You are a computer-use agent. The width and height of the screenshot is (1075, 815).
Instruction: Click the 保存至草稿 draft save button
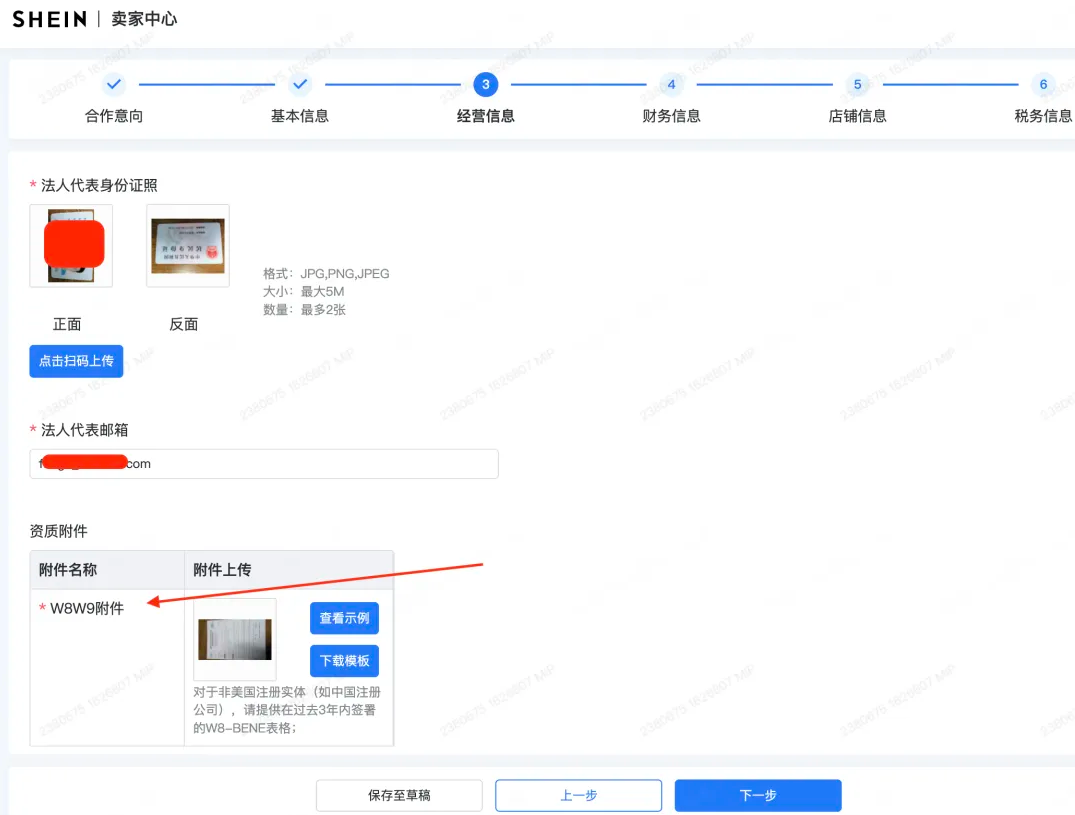[x=398, y=795]
